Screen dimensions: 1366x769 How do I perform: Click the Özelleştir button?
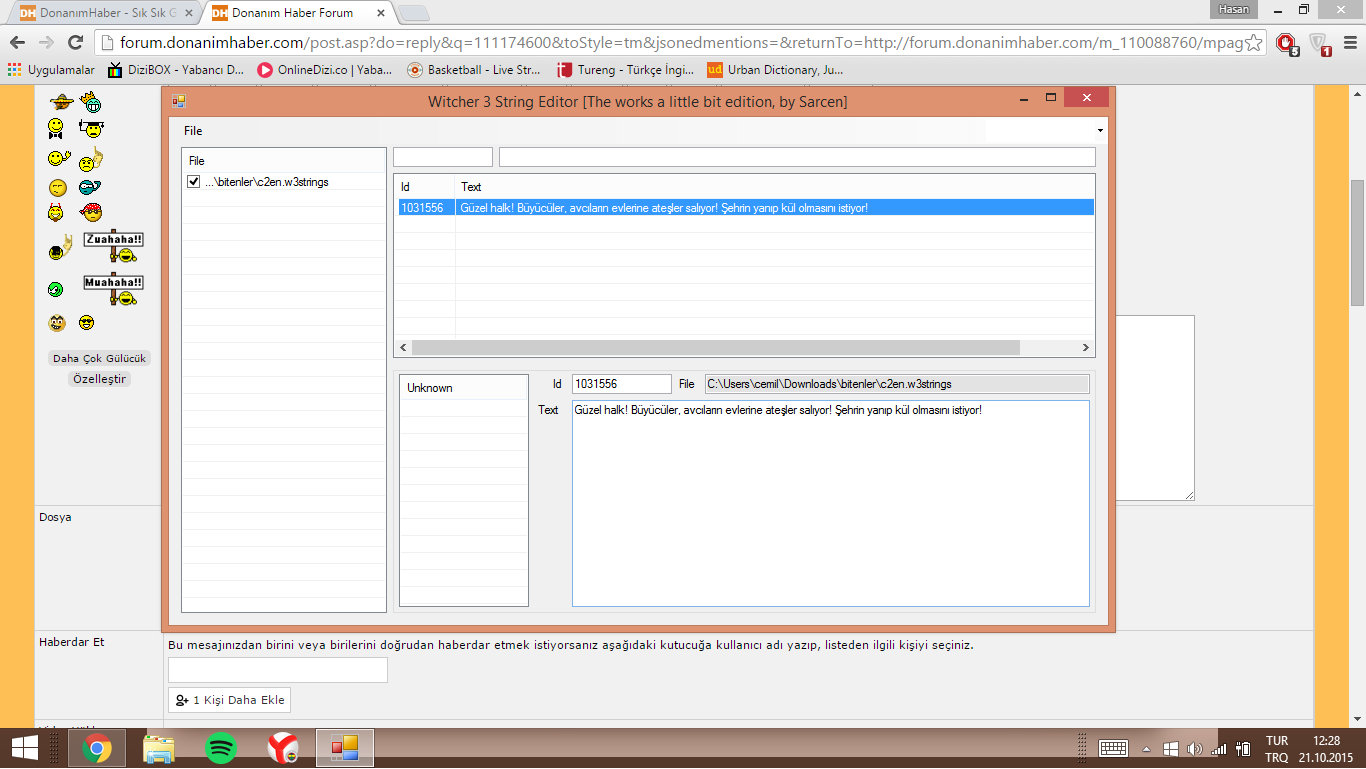point(100,379)
